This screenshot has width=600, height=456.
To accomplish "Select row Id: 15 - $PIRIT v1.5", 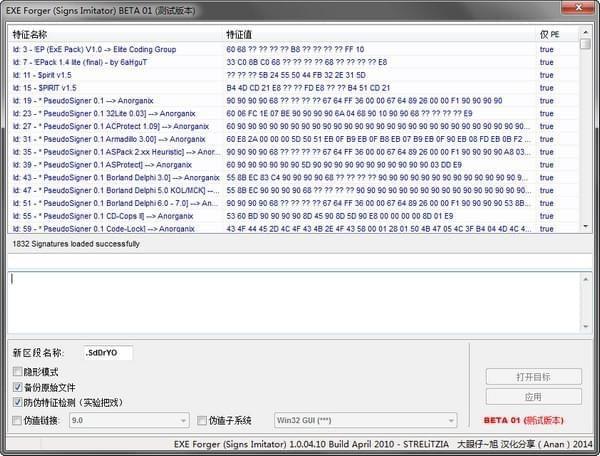I will (293, 88).
